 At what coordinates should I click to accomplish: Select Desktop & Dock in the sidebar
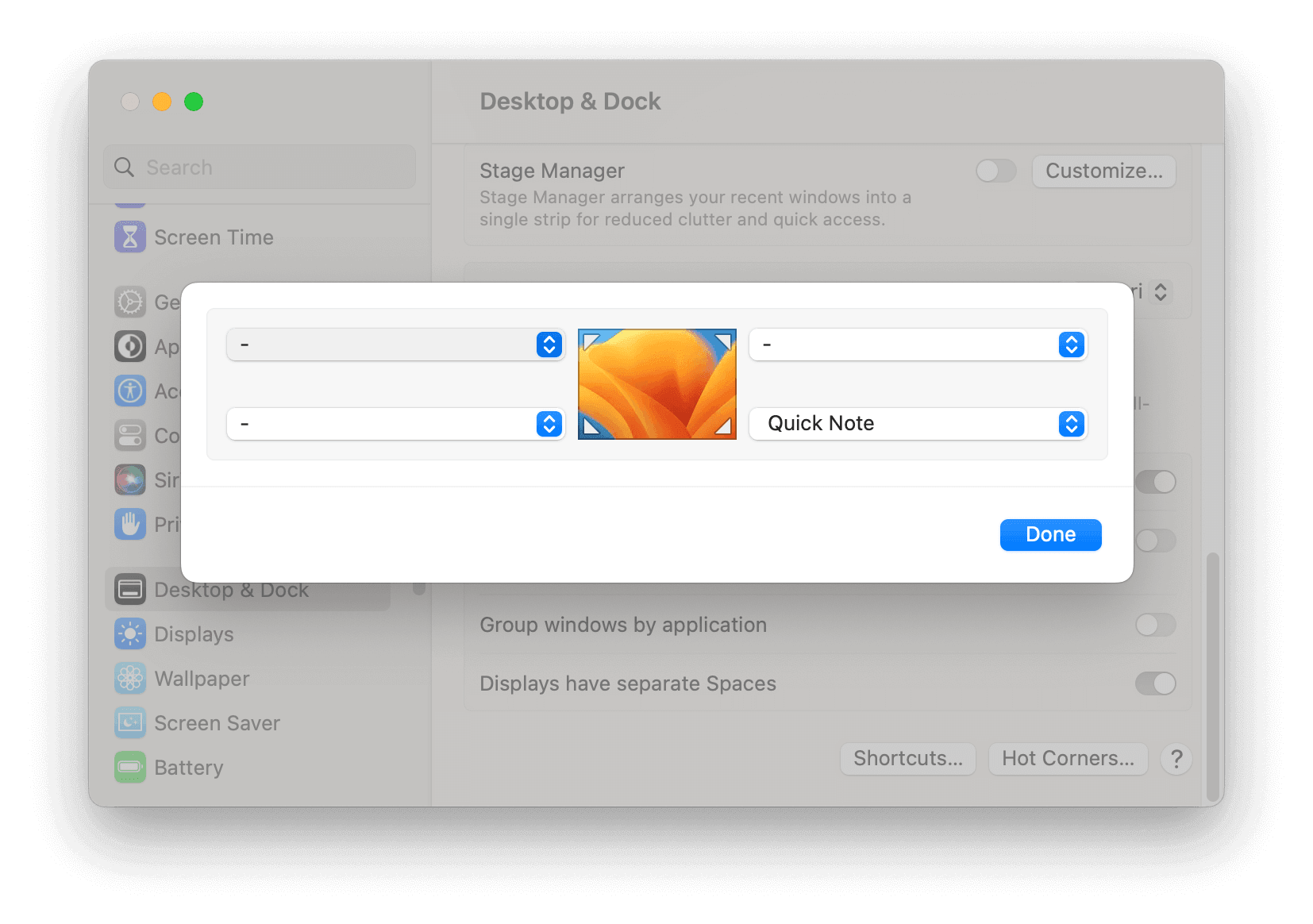[x=230, y=590]
